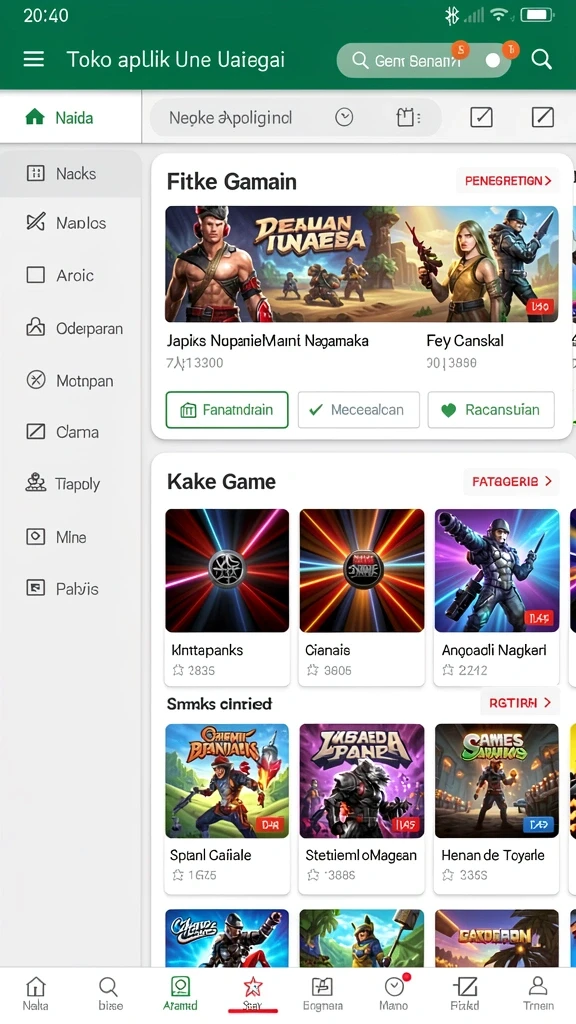576x1024 pixels.
Task: Open Motnpan in the sidebar
Action: [71, 380]
